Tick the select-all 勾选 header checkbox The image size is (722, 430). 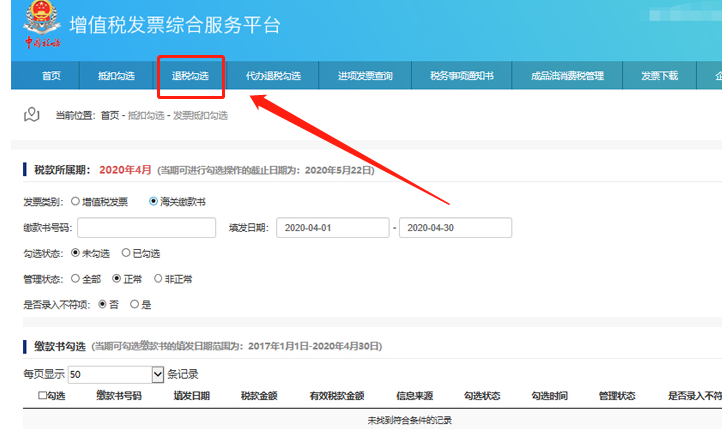pyautogui.click(x=41, y=396)
